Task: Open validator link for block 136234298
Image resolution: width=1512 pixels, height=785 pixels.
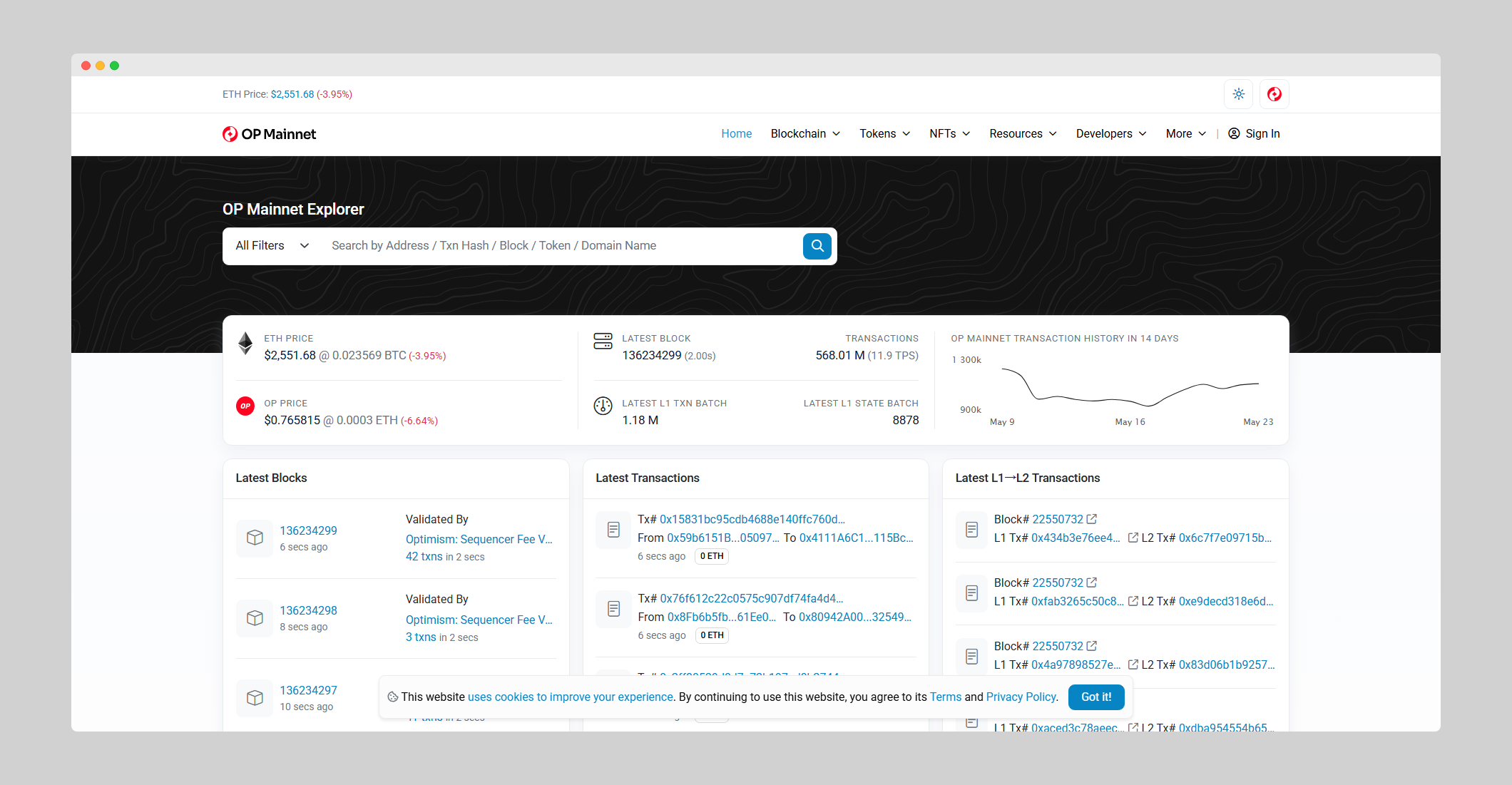Action: tap(479, 620)
